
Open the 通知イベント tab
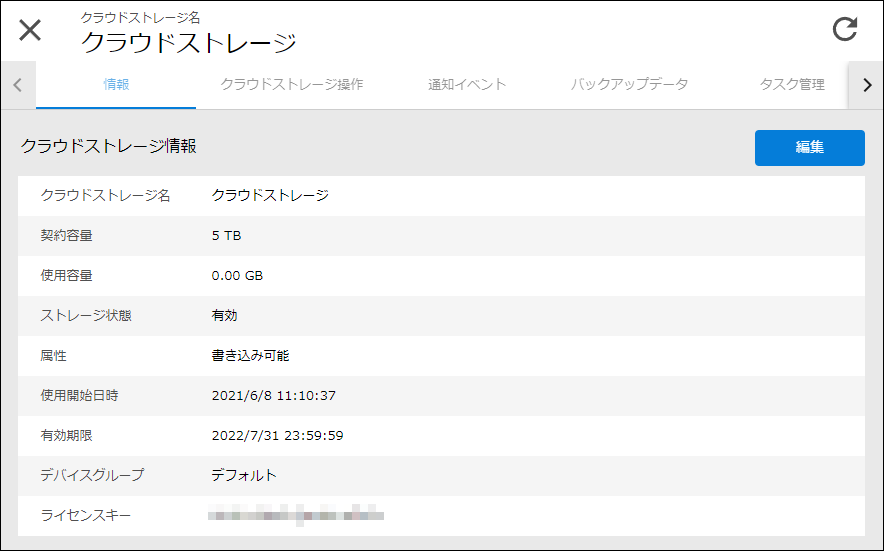(467, 85)
